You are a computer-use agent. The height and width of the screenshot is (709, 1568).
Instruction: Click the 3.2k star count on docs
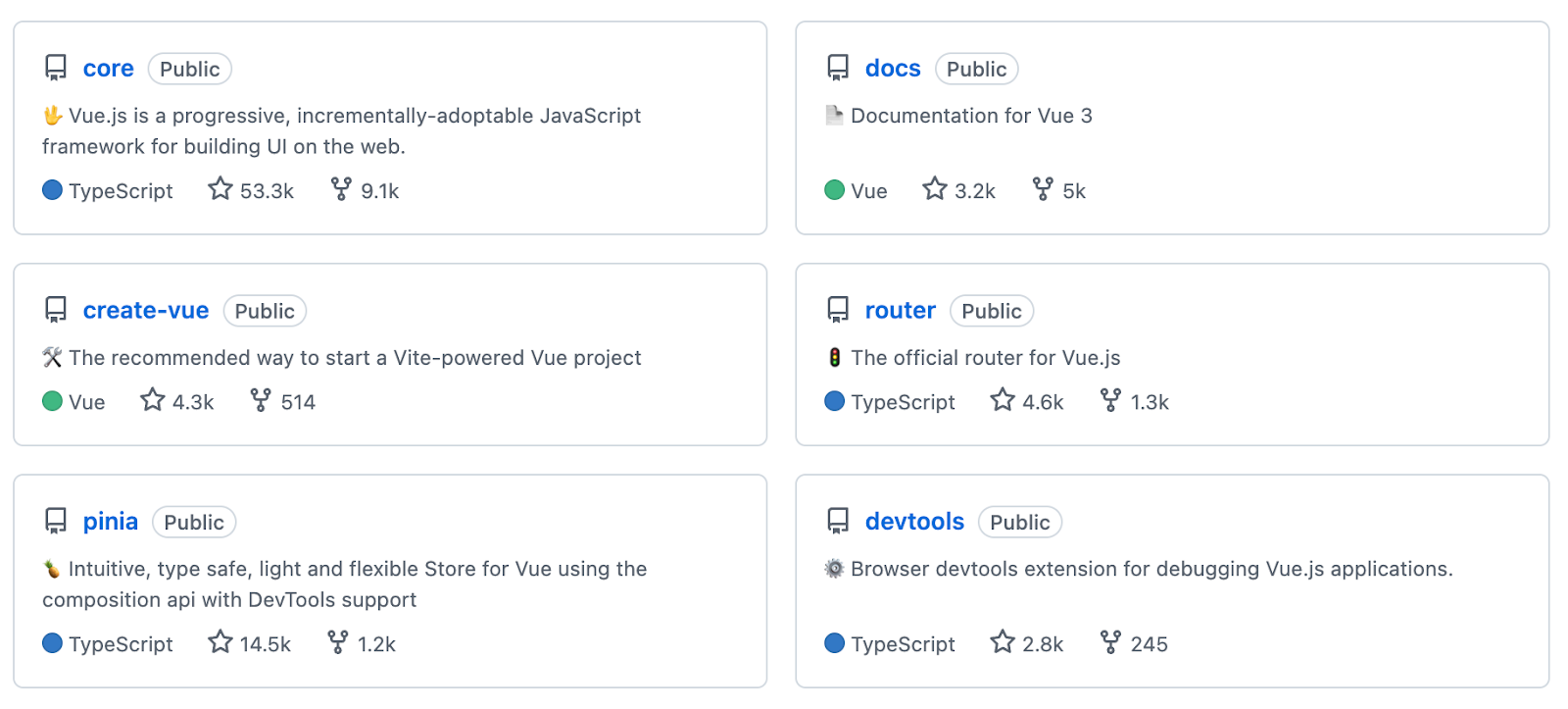tap(975, 191)
